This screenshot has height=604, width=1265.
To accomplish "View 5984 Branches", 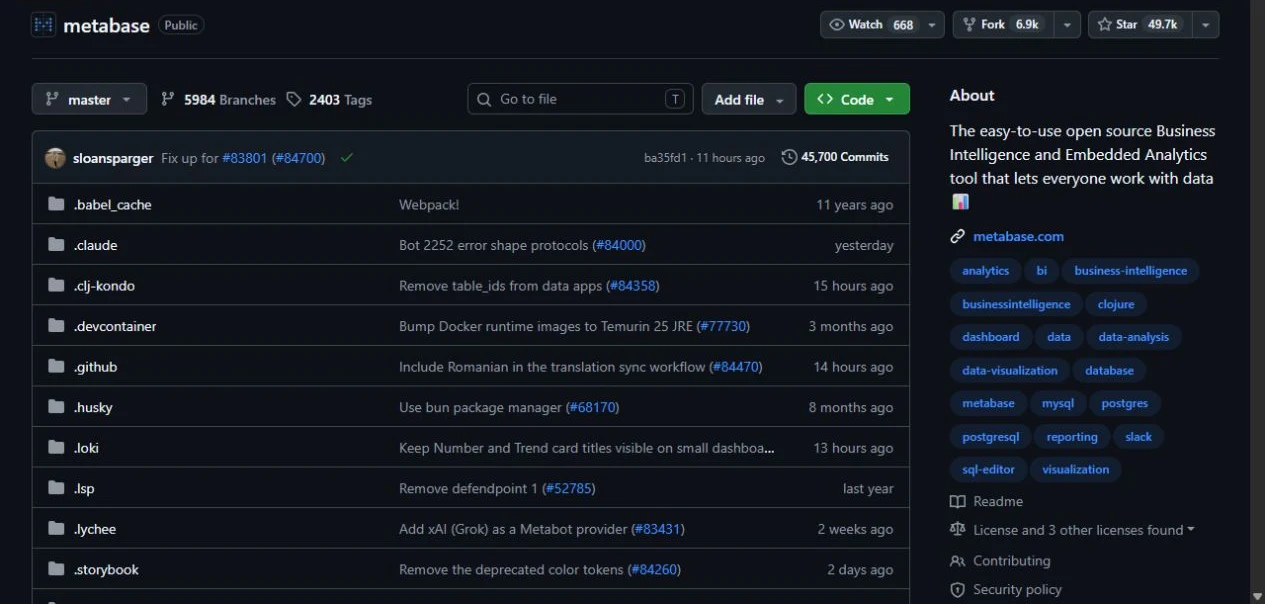I will pyautogui.click(x=218, y=99).
